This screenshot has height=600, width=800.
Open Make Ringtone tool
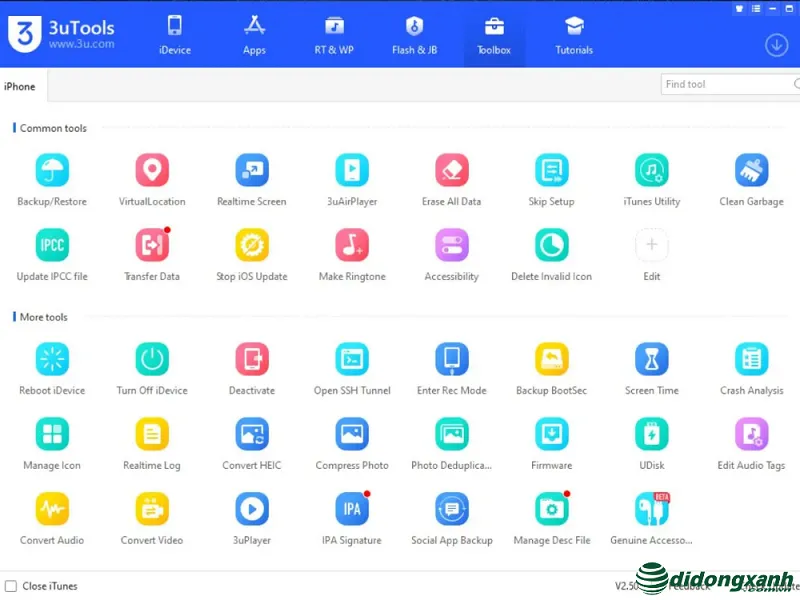coord(352,245)
